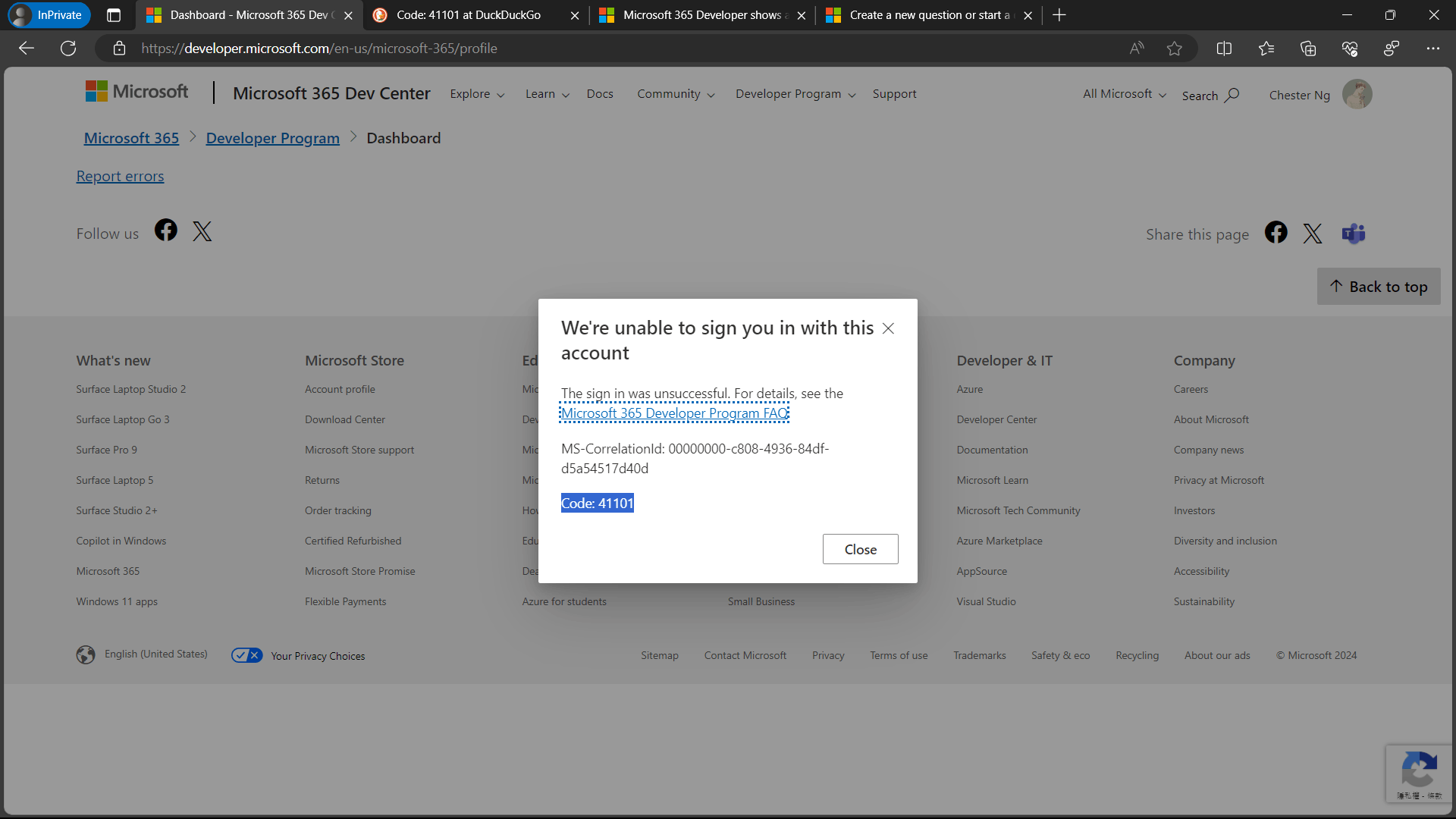This screenshot has height=819, width=1456.
Task: Open the Favorites list icon
Action: [1266, 49]
